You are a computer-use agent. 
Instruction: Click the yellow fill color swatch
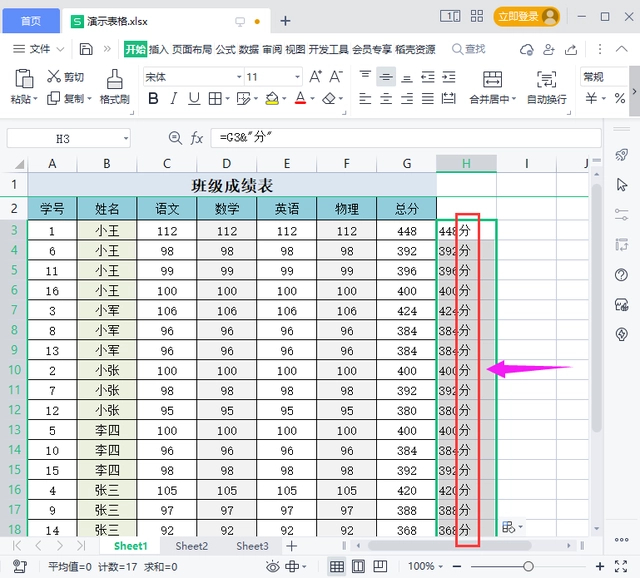click(271, 99)
